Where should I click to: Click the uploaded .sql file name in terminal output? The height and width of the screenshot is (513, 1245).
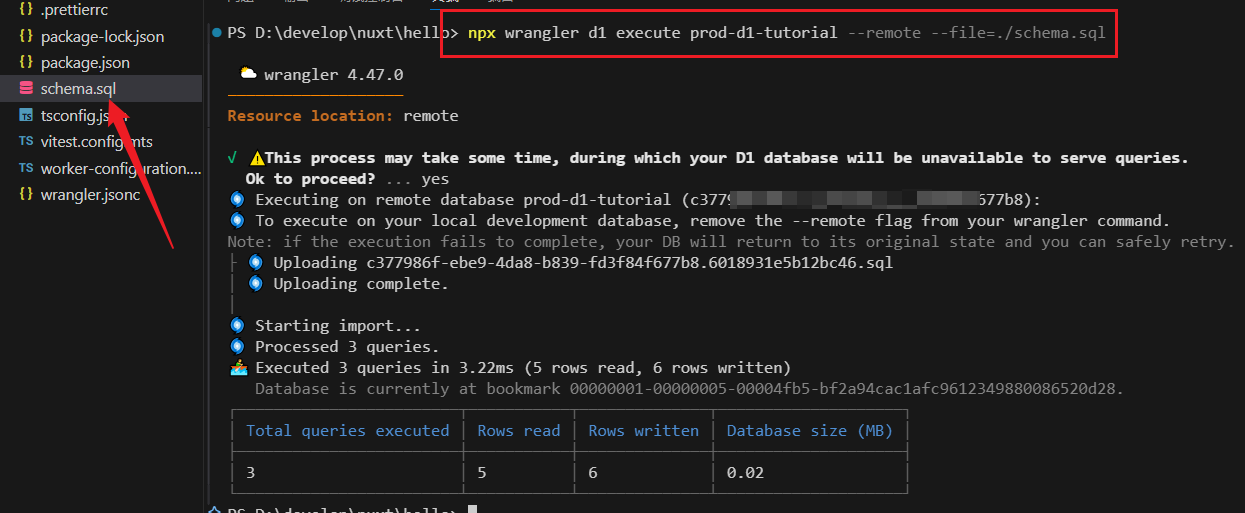pos(624,263)
